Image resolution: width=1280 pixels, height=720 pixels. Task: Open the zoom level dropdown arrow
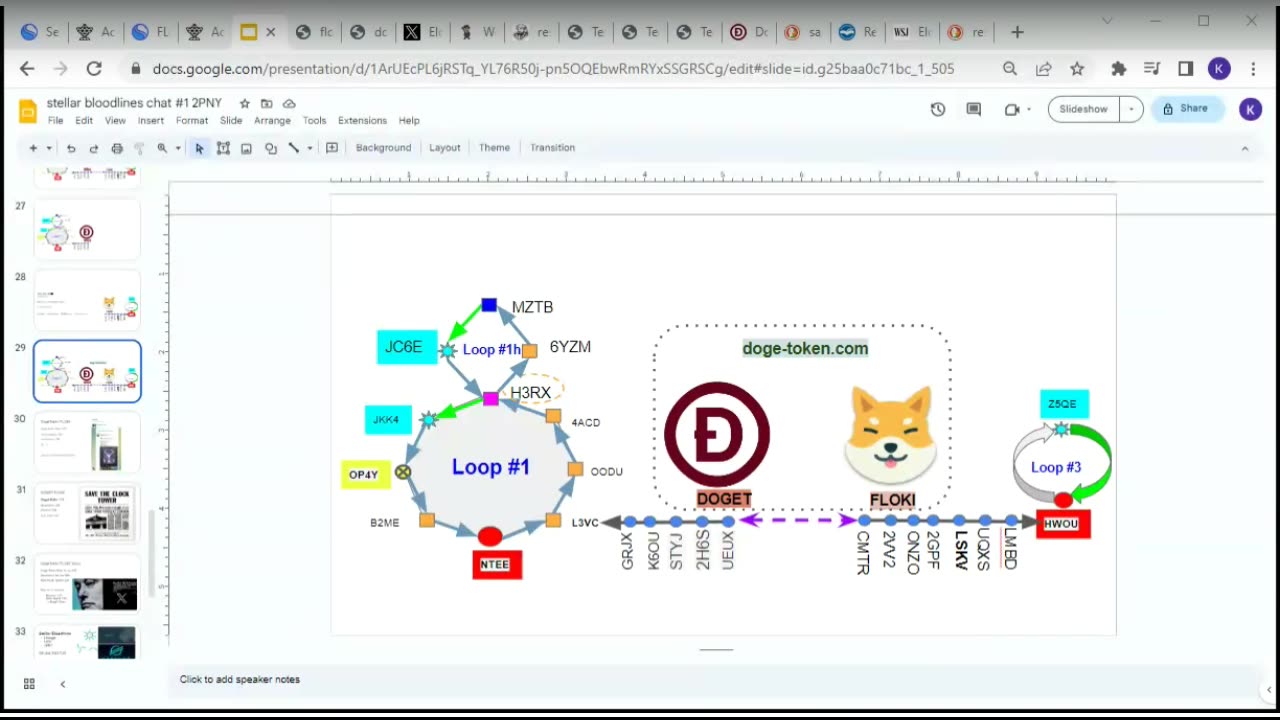(178, 148)
